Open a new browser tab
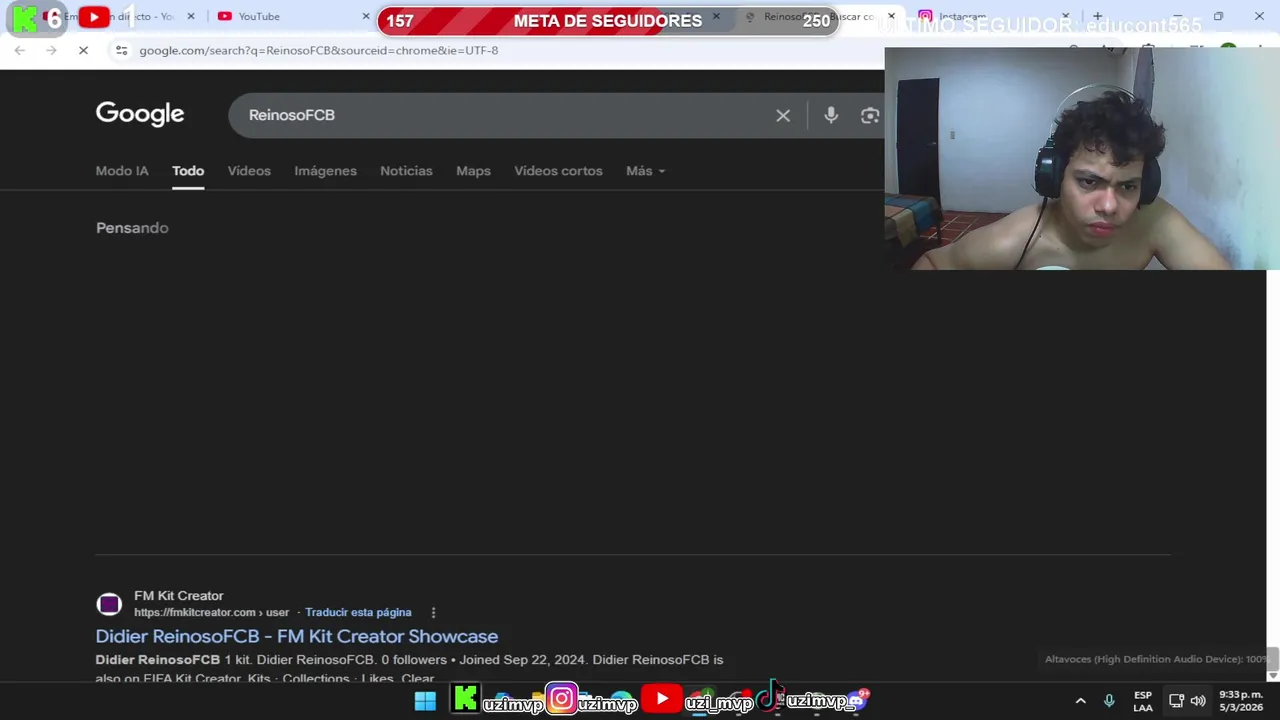This screenshot has width=1280, height=720. (x=1097, y=16)
